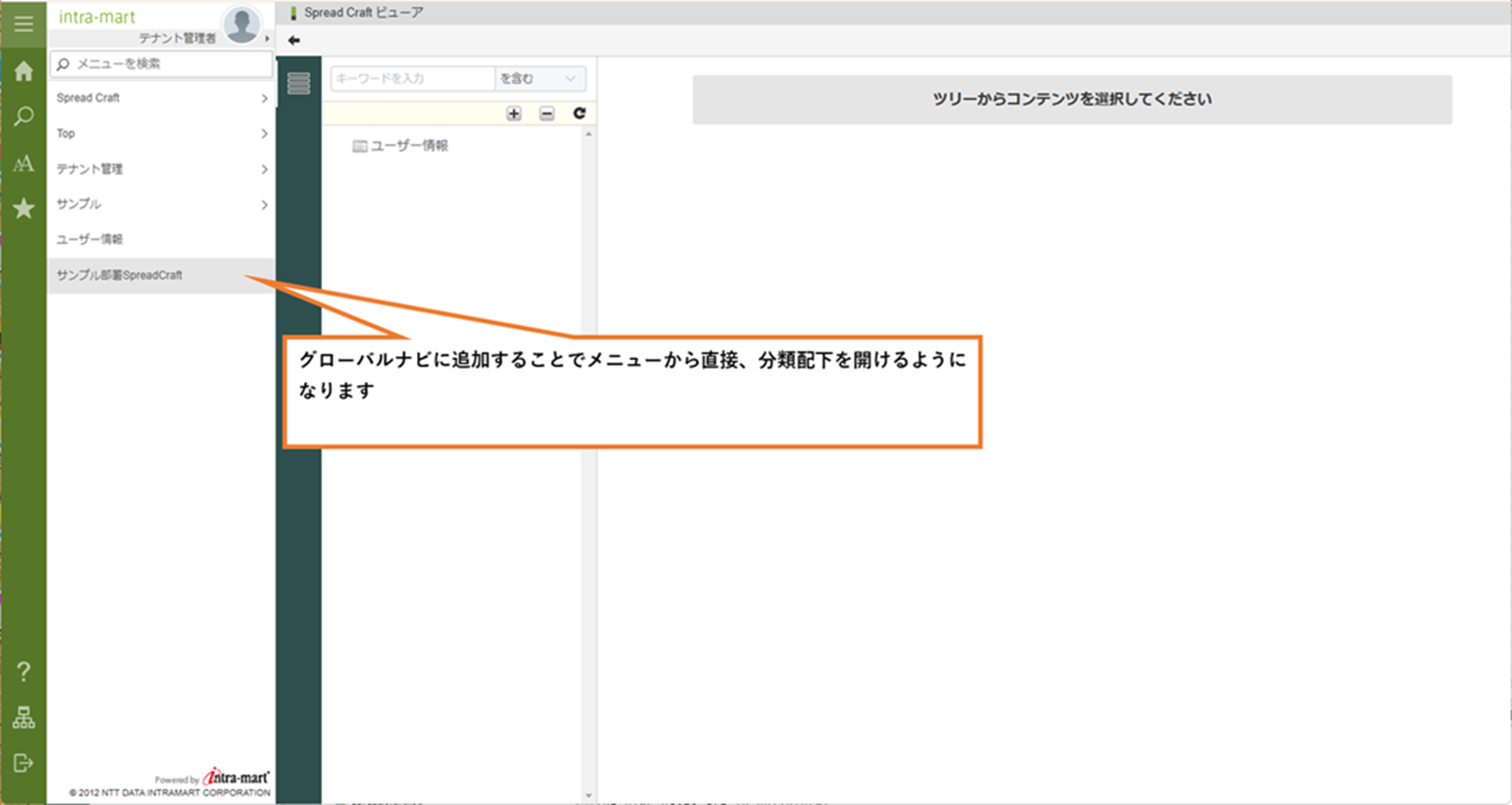
Task: Expand the Spread Craft menu item
Action: 162,98
